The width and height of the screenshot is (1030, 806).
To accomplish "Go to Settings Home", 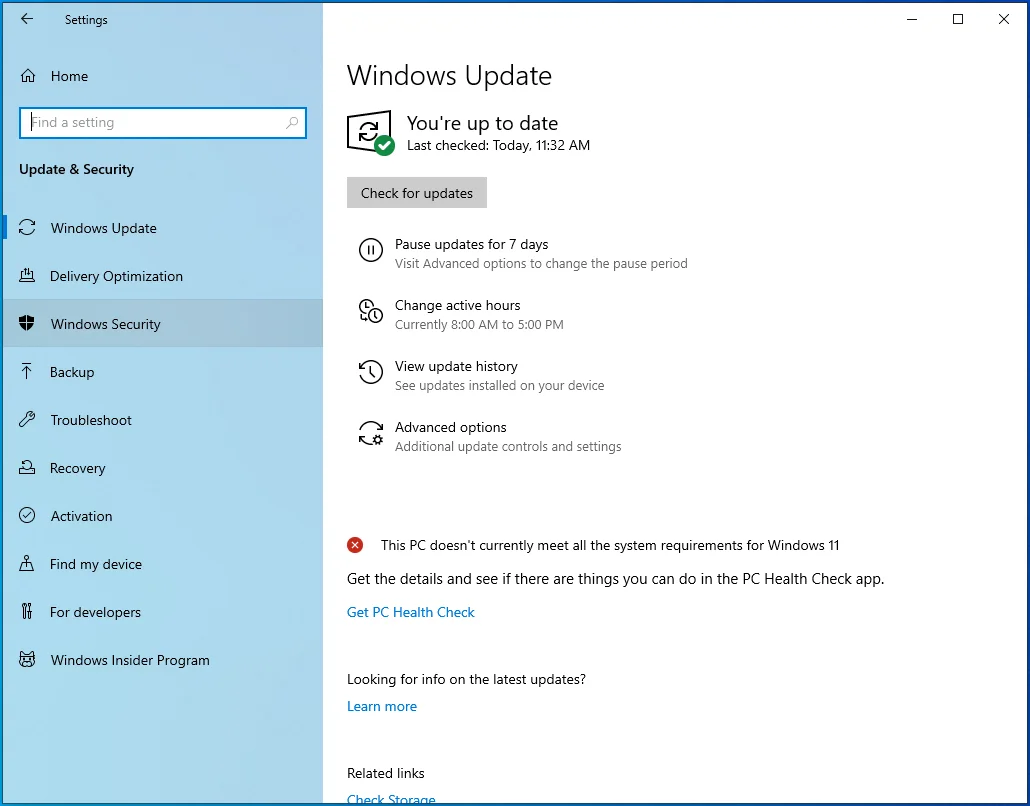I will pyautogui.click(x=163, y=76).
